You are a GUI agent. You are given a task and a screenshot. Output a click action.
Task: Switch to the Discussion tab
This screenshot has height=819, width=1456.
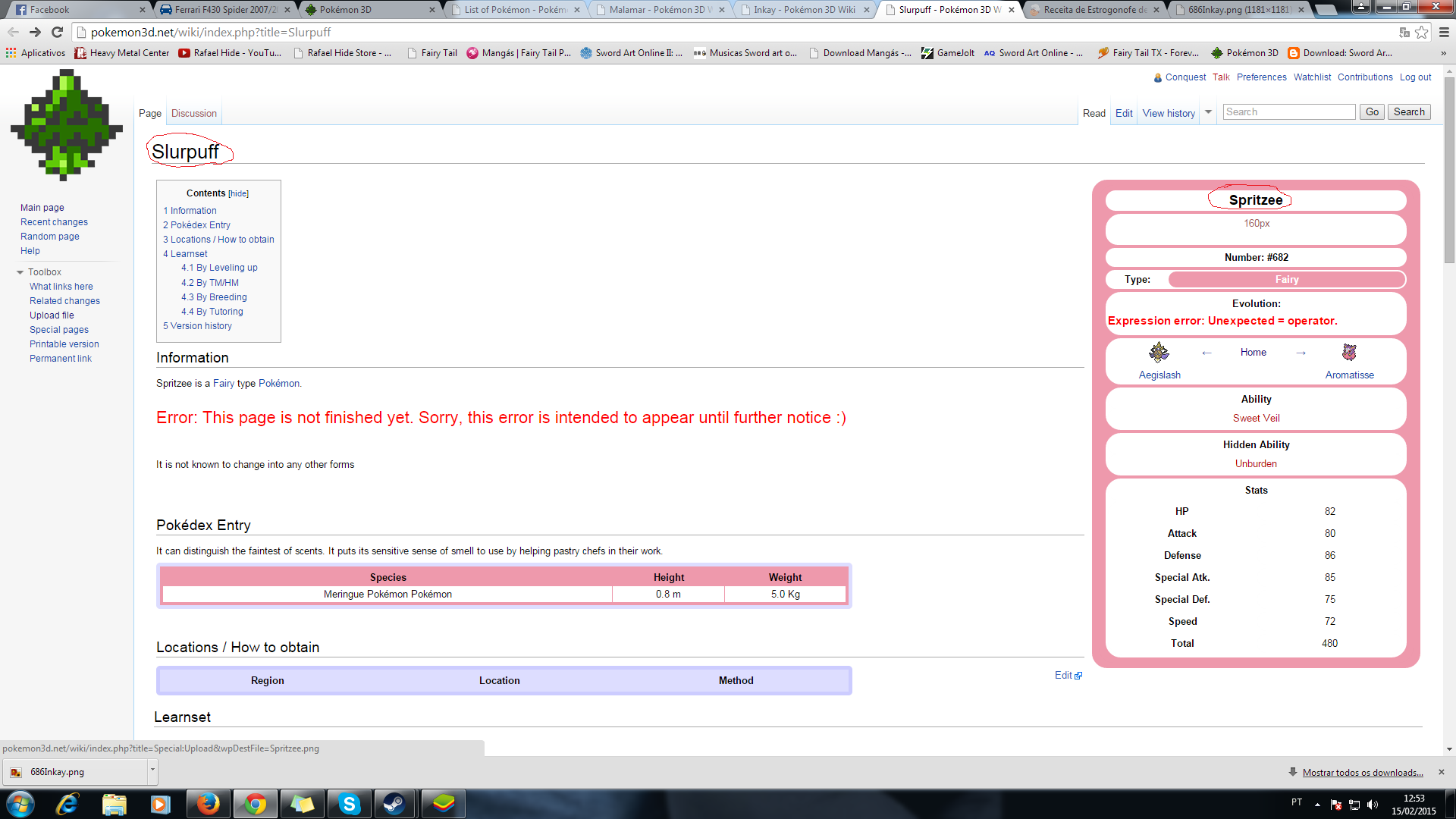pos(193,114)
